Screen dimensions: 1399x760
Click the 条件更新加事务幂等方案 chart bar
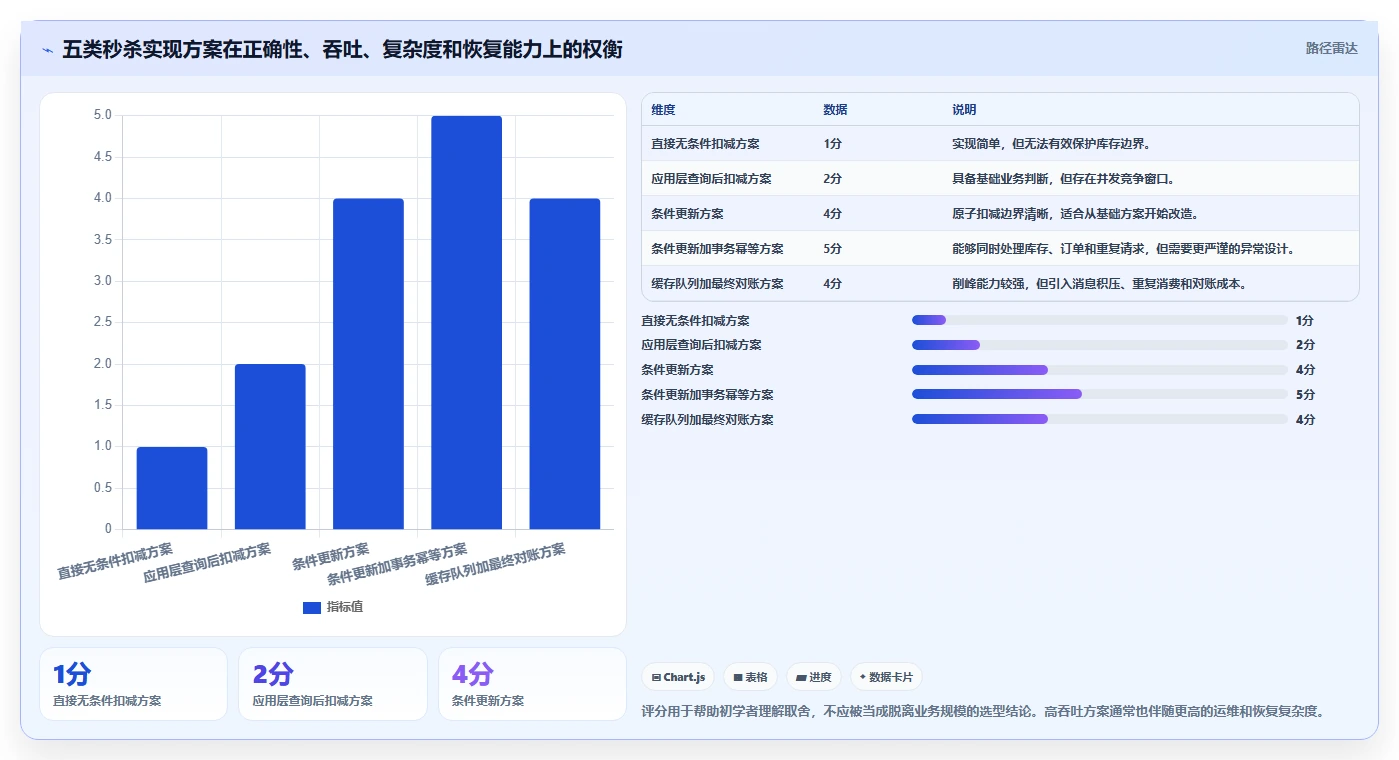coord(466,322)
